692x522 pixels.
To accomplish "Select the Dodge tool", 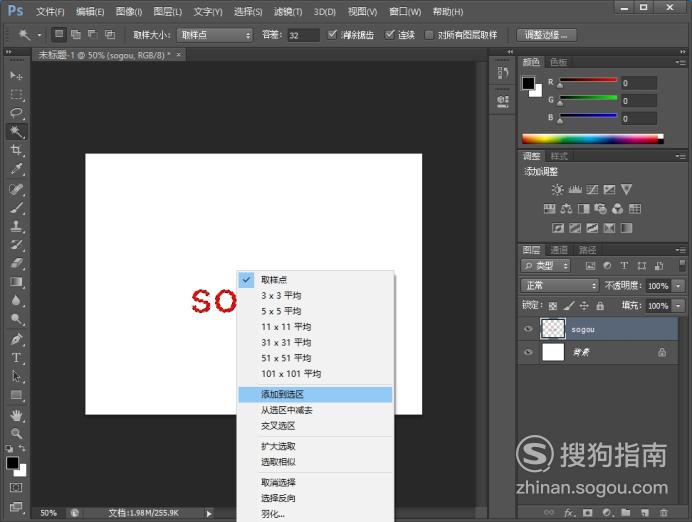I will tap(16, 319).
